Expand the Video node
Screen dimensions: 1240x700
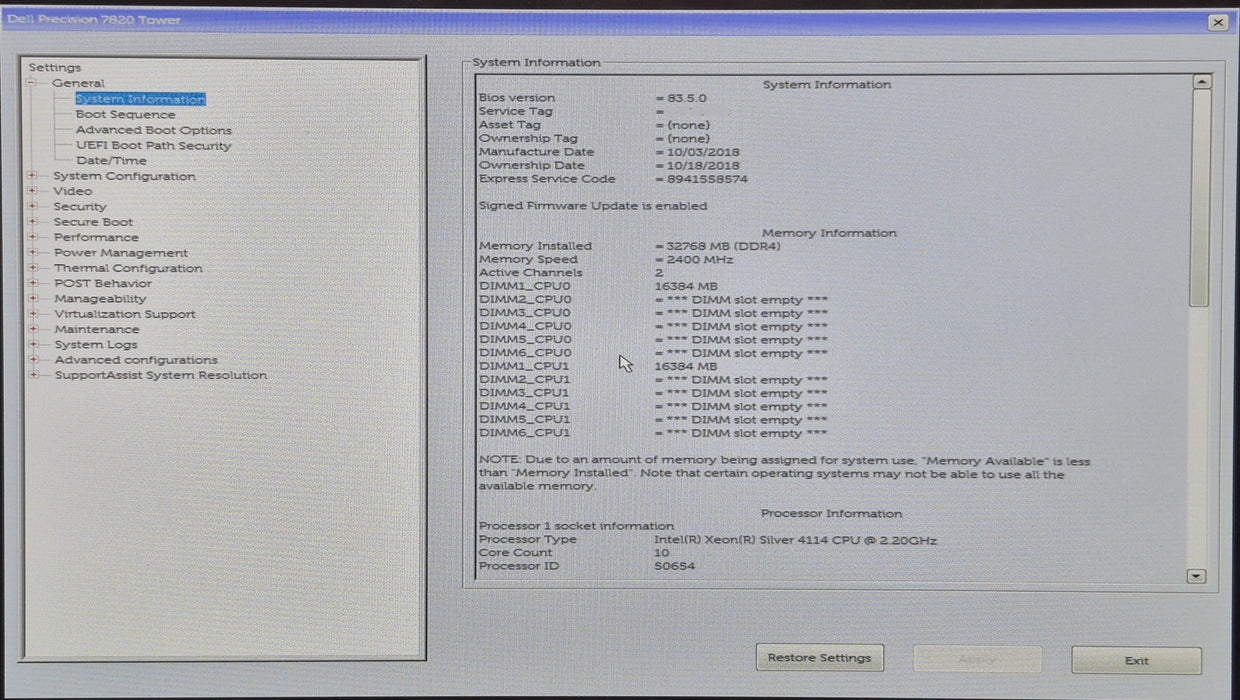pyautogui.click(x=33, y=191)
